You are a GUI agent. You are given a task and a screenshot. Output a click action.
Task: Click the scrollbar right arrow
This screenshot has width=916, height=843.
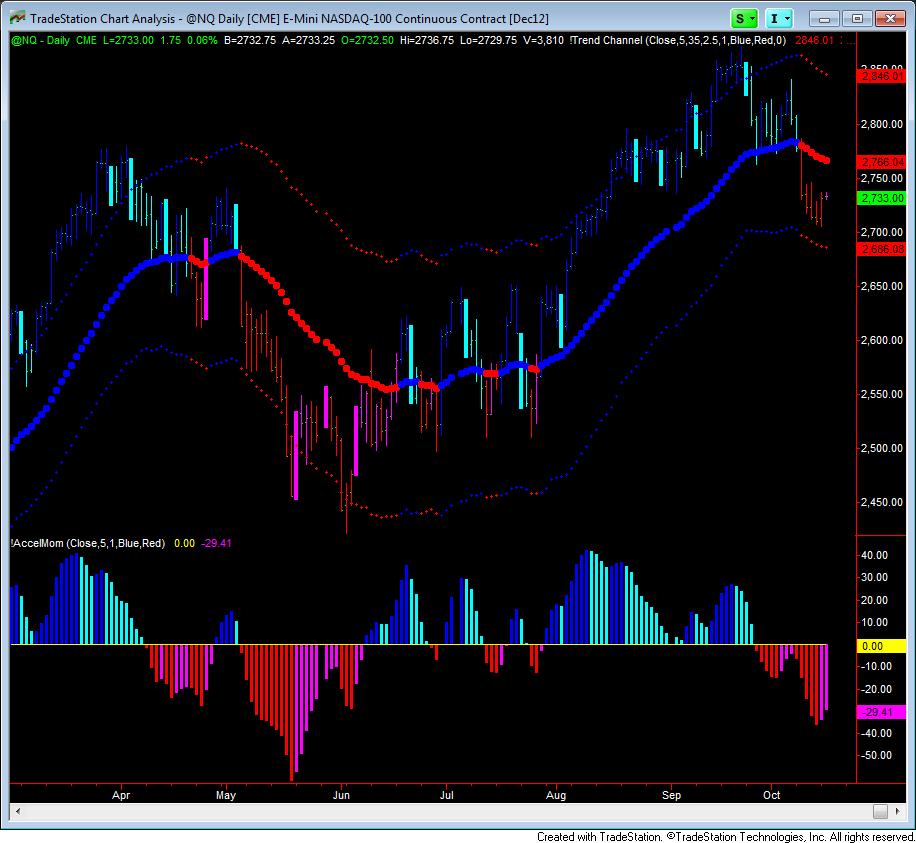click(898, 810)
